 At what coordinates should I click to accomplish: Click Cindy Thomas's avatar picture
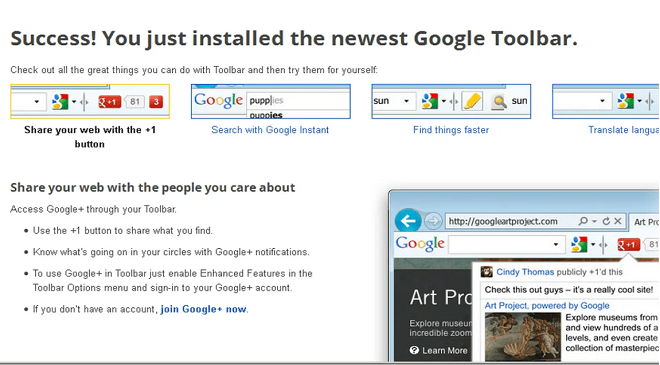click(487, 272)
